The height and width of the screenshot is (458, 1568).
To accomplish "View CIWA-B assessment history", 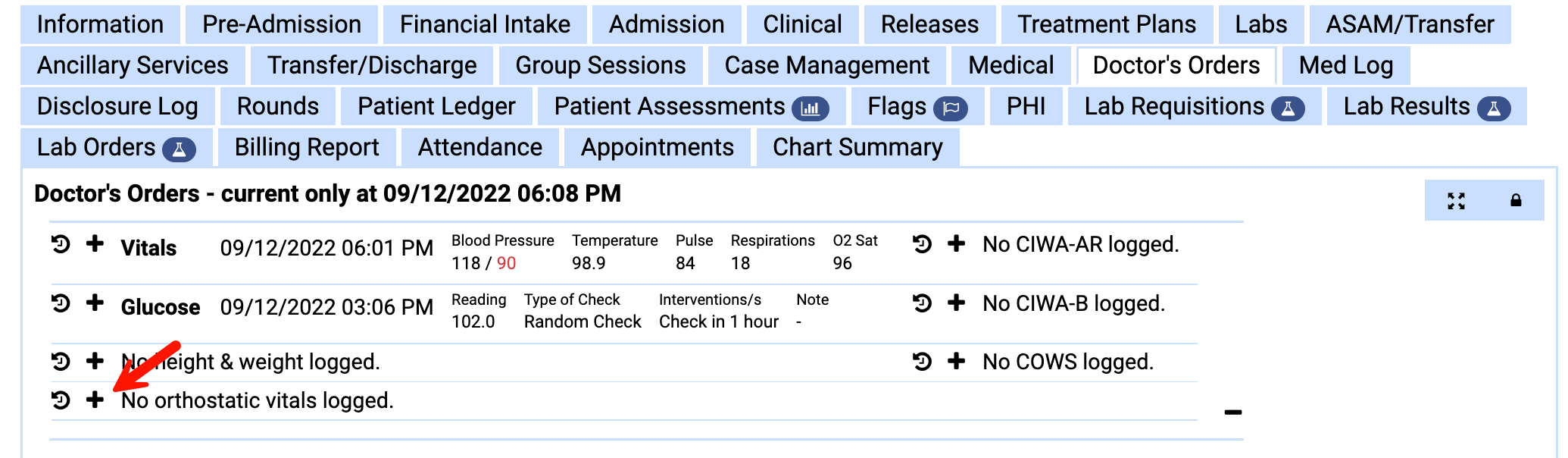I will tap(922, 303).
